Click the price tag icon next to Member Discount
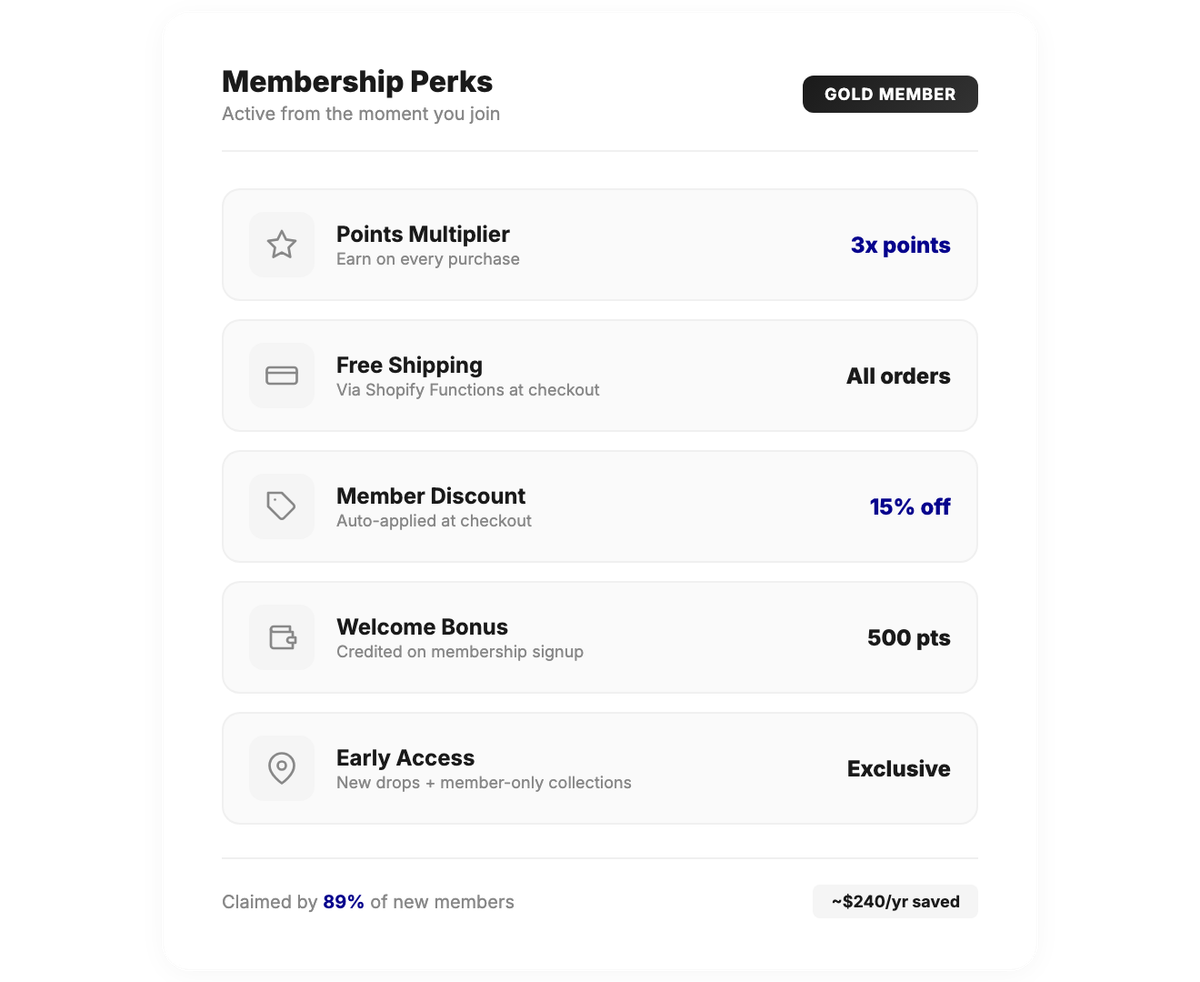 point(281,506)
